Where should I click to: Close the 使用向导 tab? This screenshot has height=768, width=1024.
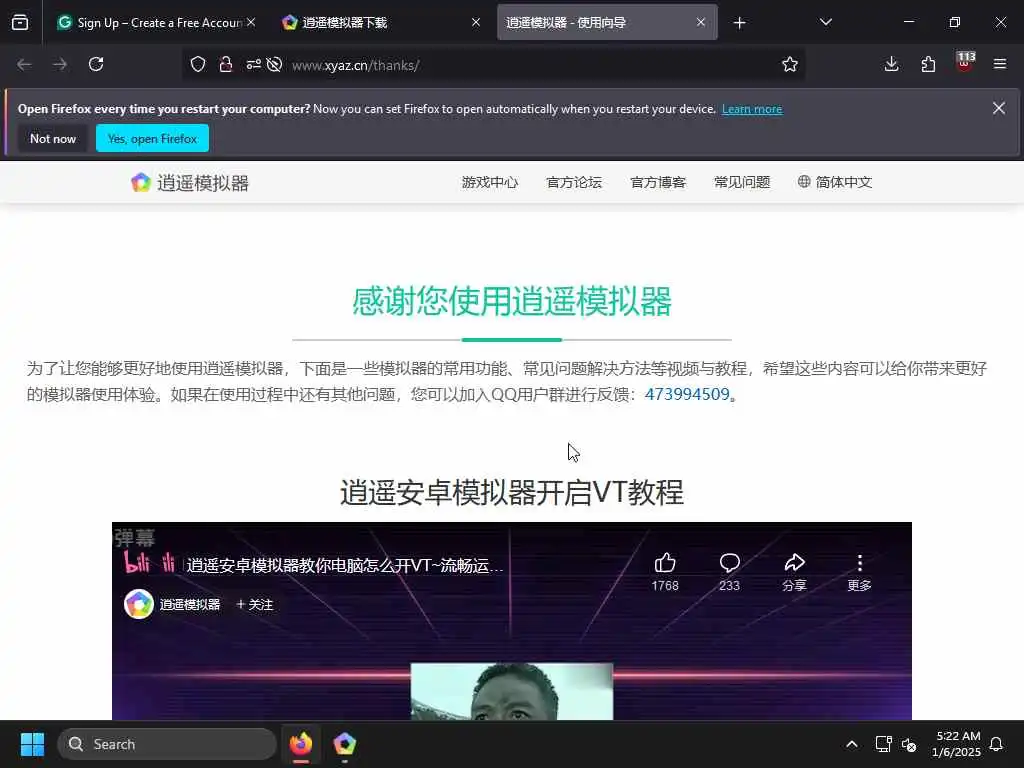point(701,22)
